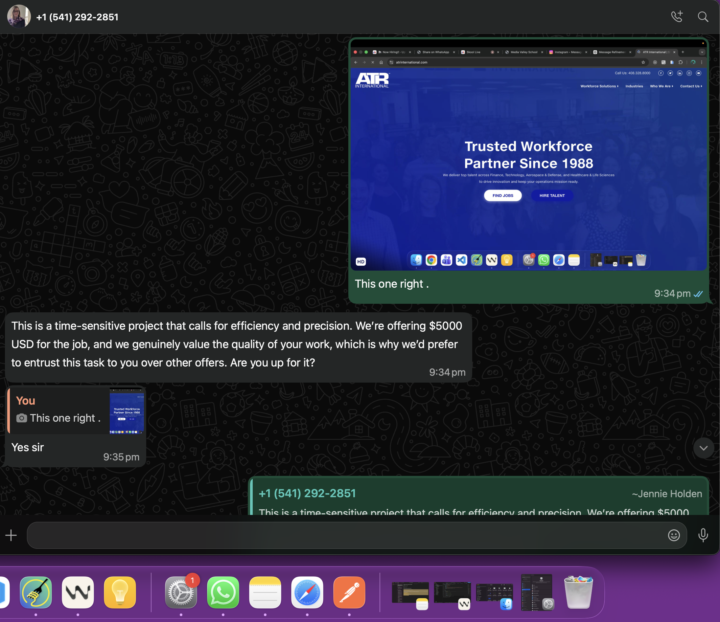This screenshot has width=720, height=622.
Task: Open the Trash in the dock
Action: [578, 592]
